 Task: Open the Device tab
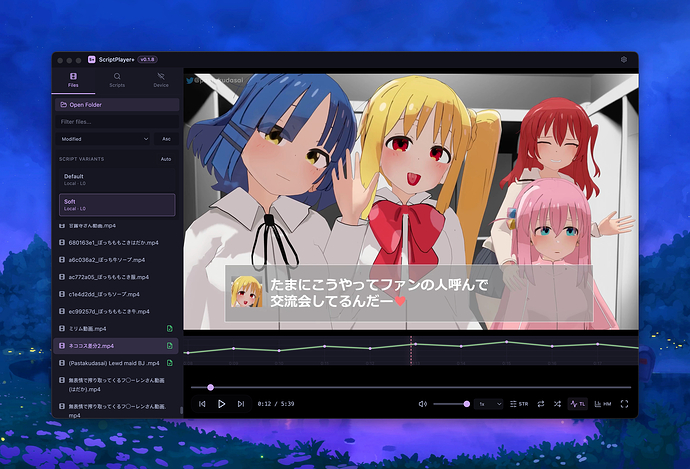click(x=161, y=81)
